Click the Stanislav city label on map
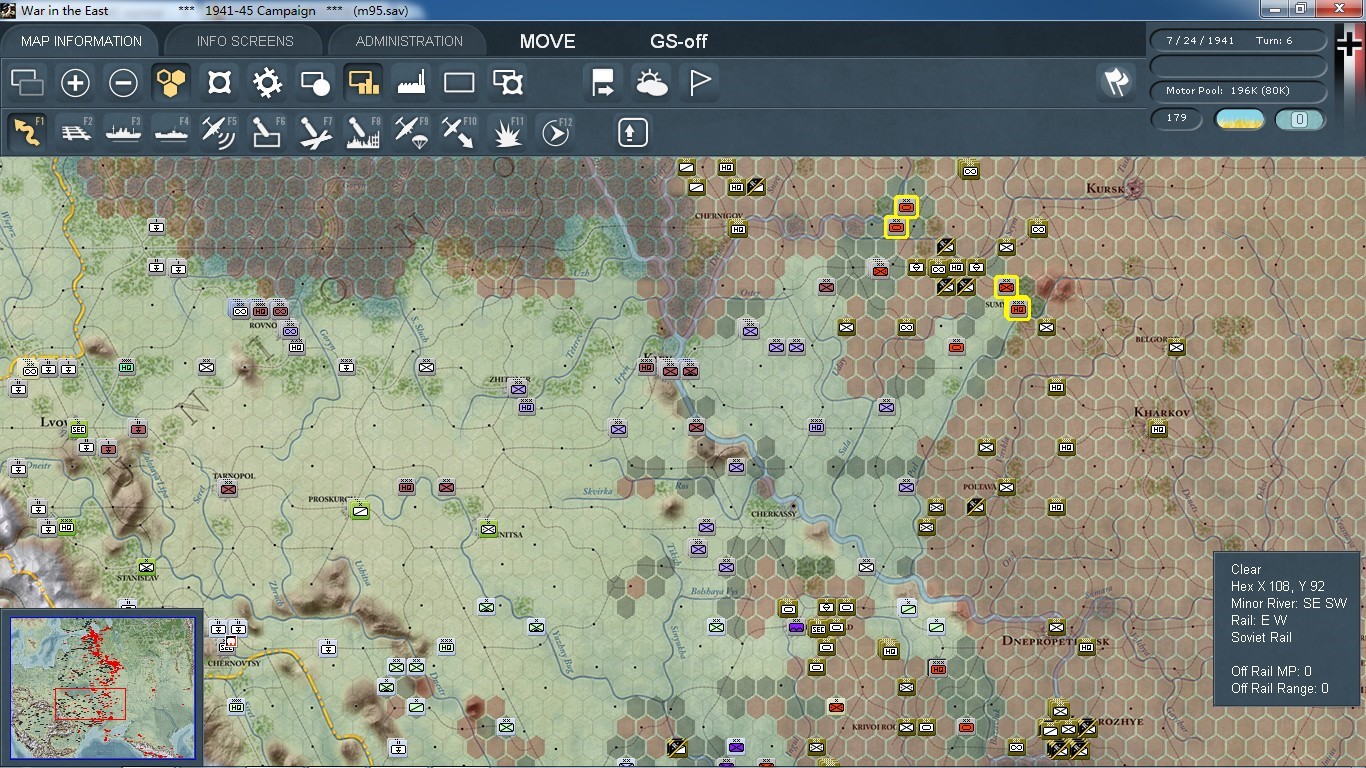1366x768 pixels. [x=137, y=578]
